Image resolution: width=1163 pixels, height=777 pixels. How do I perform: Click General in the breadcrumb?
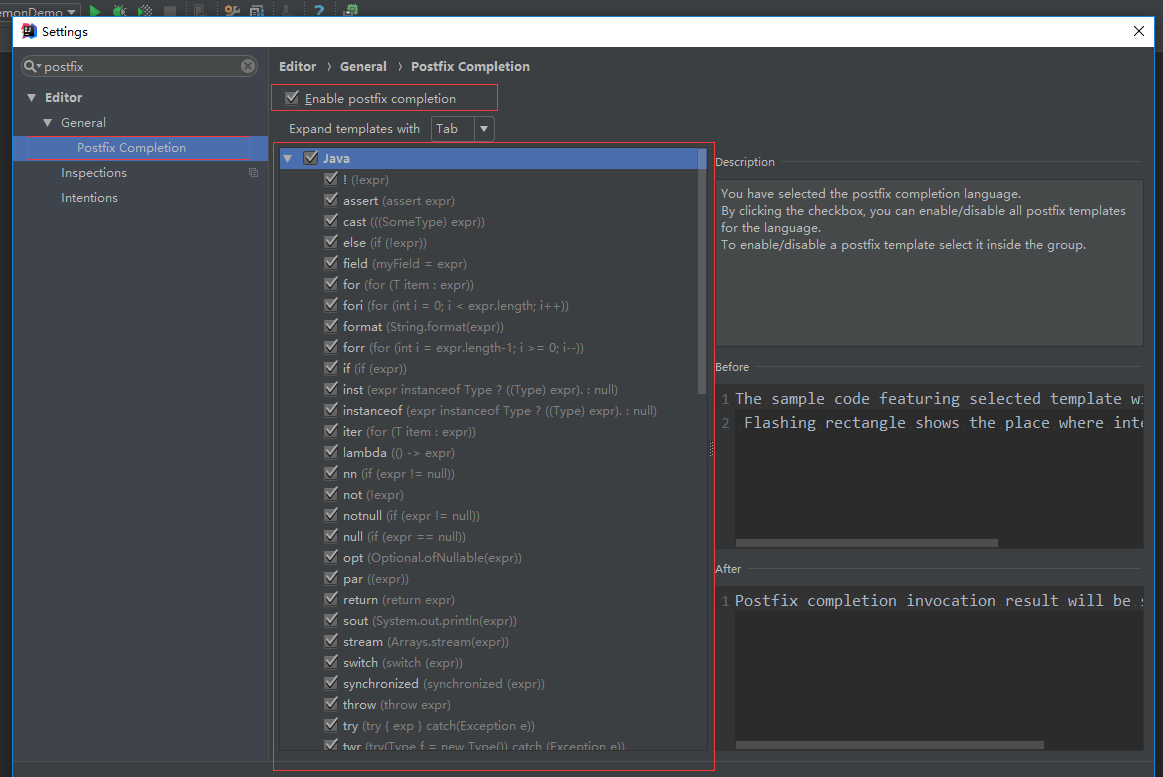[363, 66]
